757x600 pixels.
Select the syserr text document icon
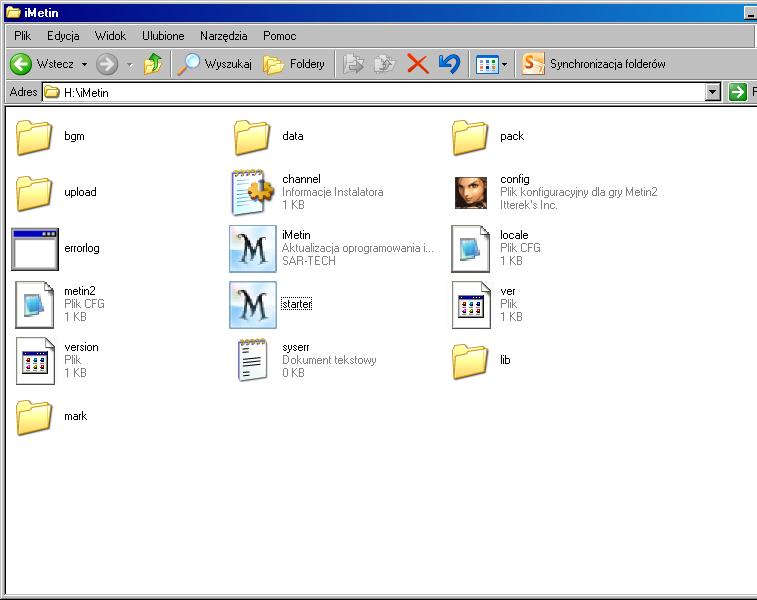click(252, 360)
